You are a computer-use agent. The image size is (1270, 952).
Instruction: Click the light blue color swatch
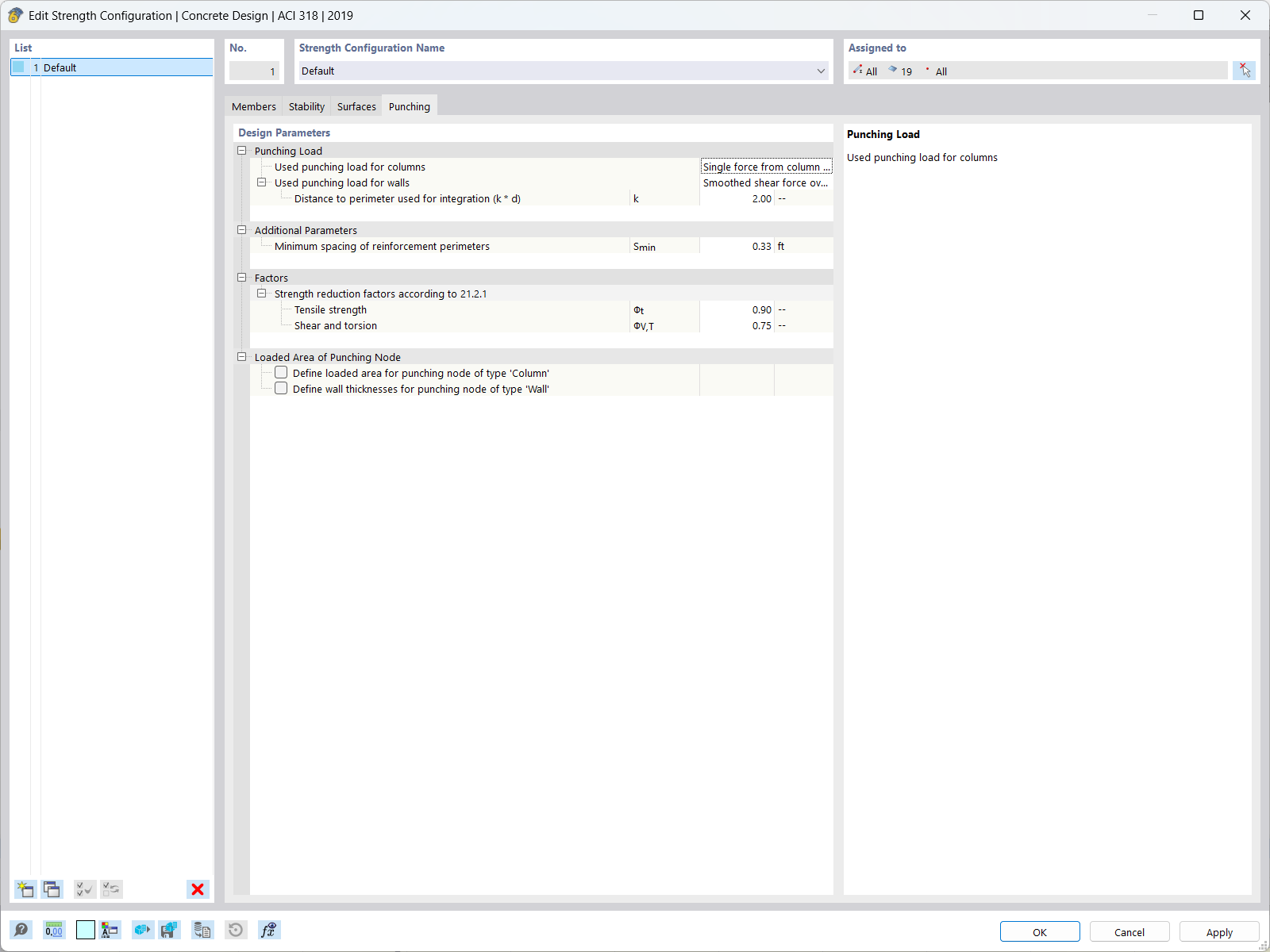85,929
